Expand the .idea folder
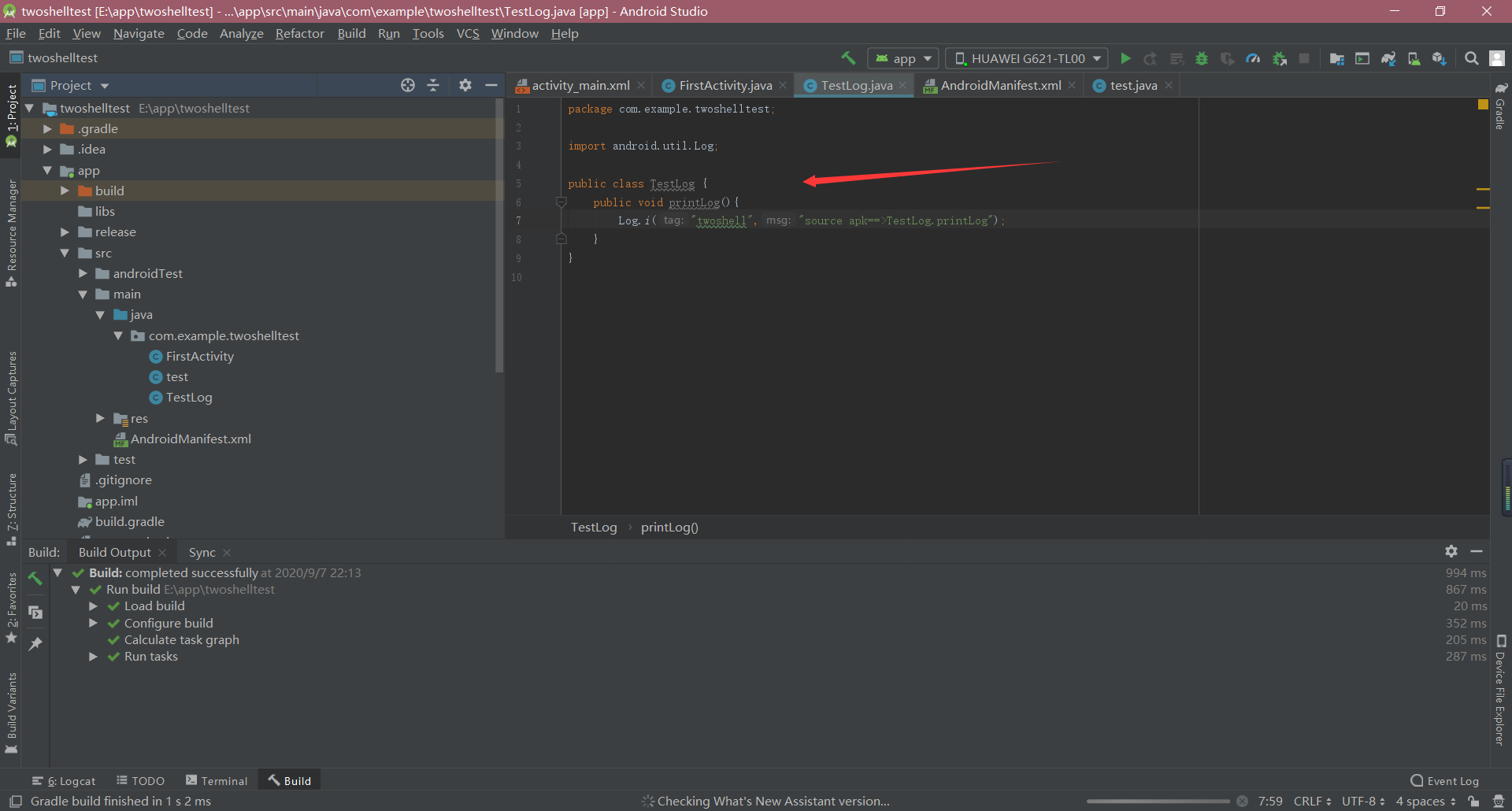The width and height of the screenshot is (1512, 811). coord(47,149)
